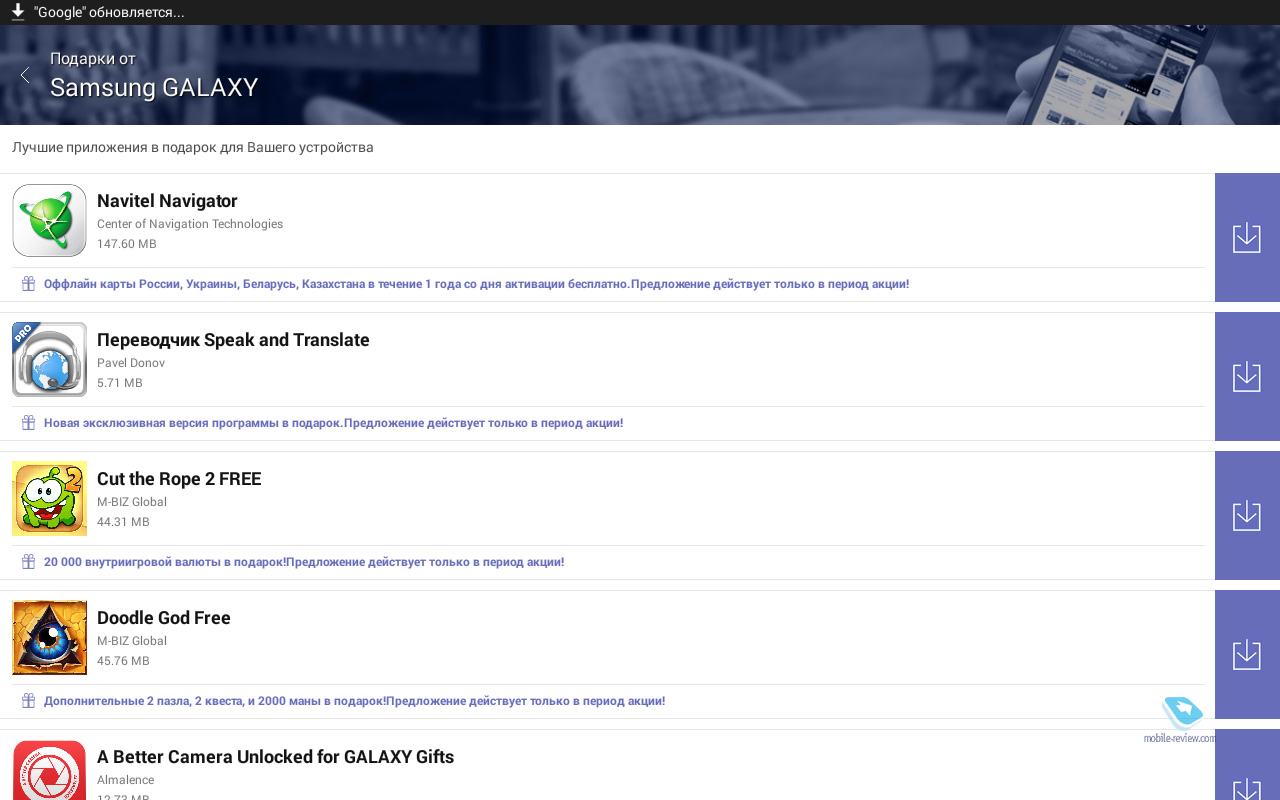
Task: Tap the 44.31 MB size label
Action: (123, 522)
